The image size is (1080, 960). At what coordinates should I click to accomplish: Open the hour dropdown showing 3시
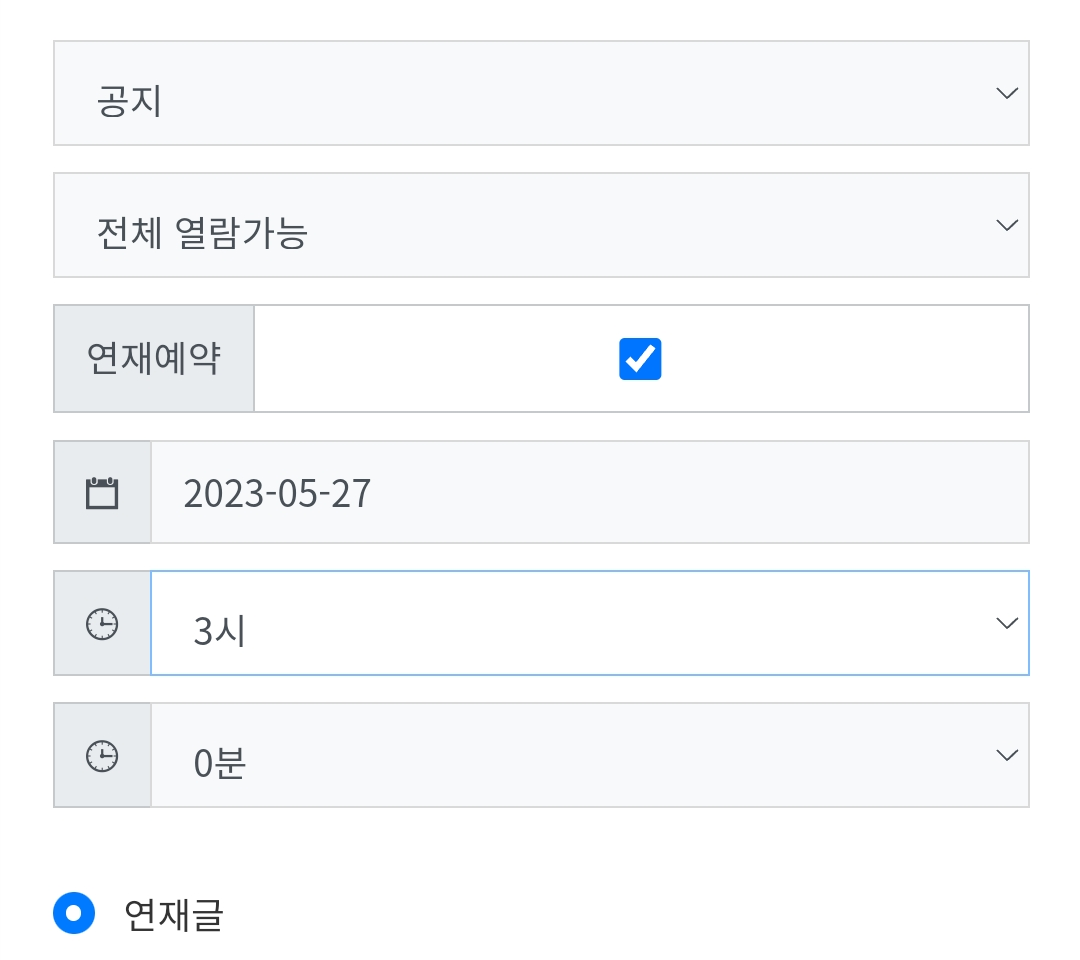590,623
